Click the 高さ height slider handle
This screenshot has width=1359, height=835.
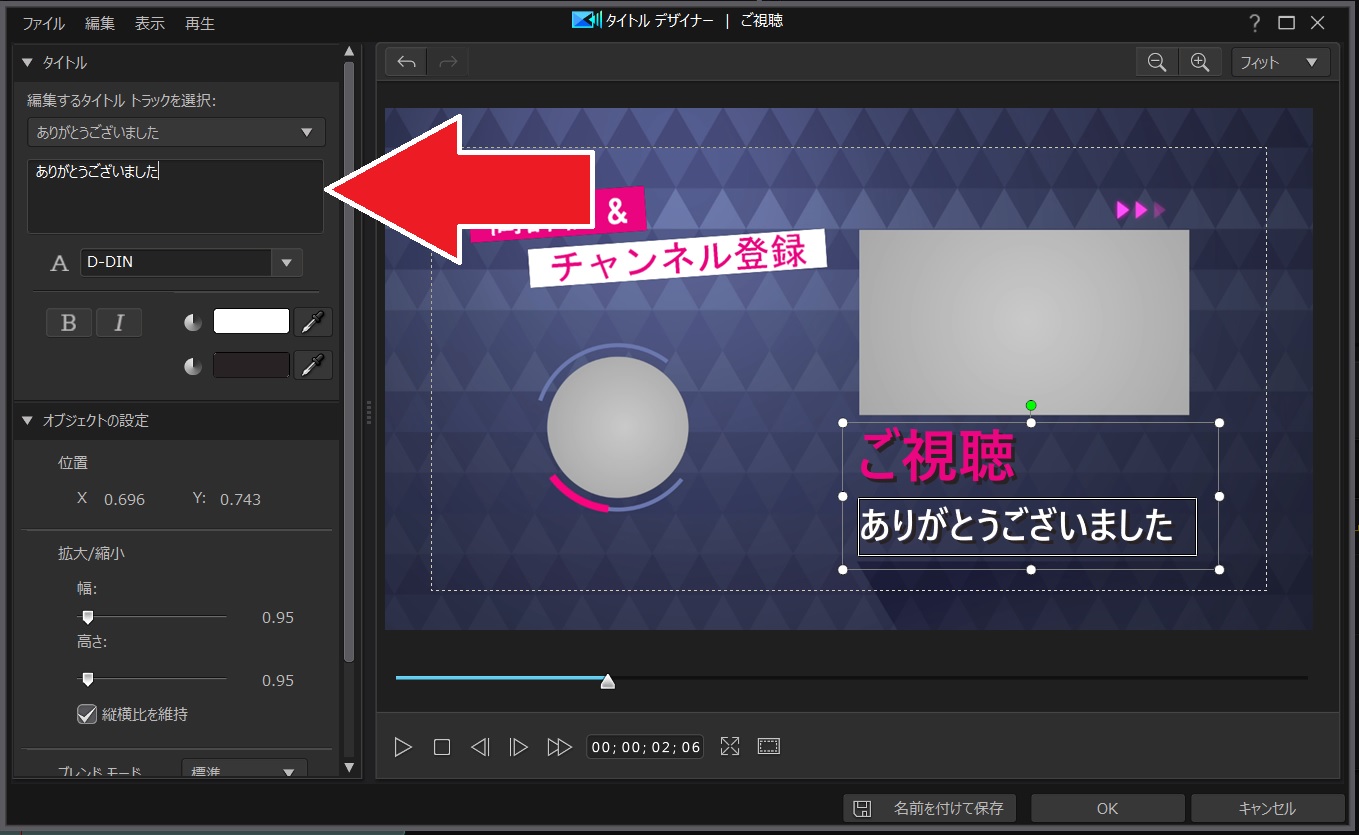[x=88, y=680]
